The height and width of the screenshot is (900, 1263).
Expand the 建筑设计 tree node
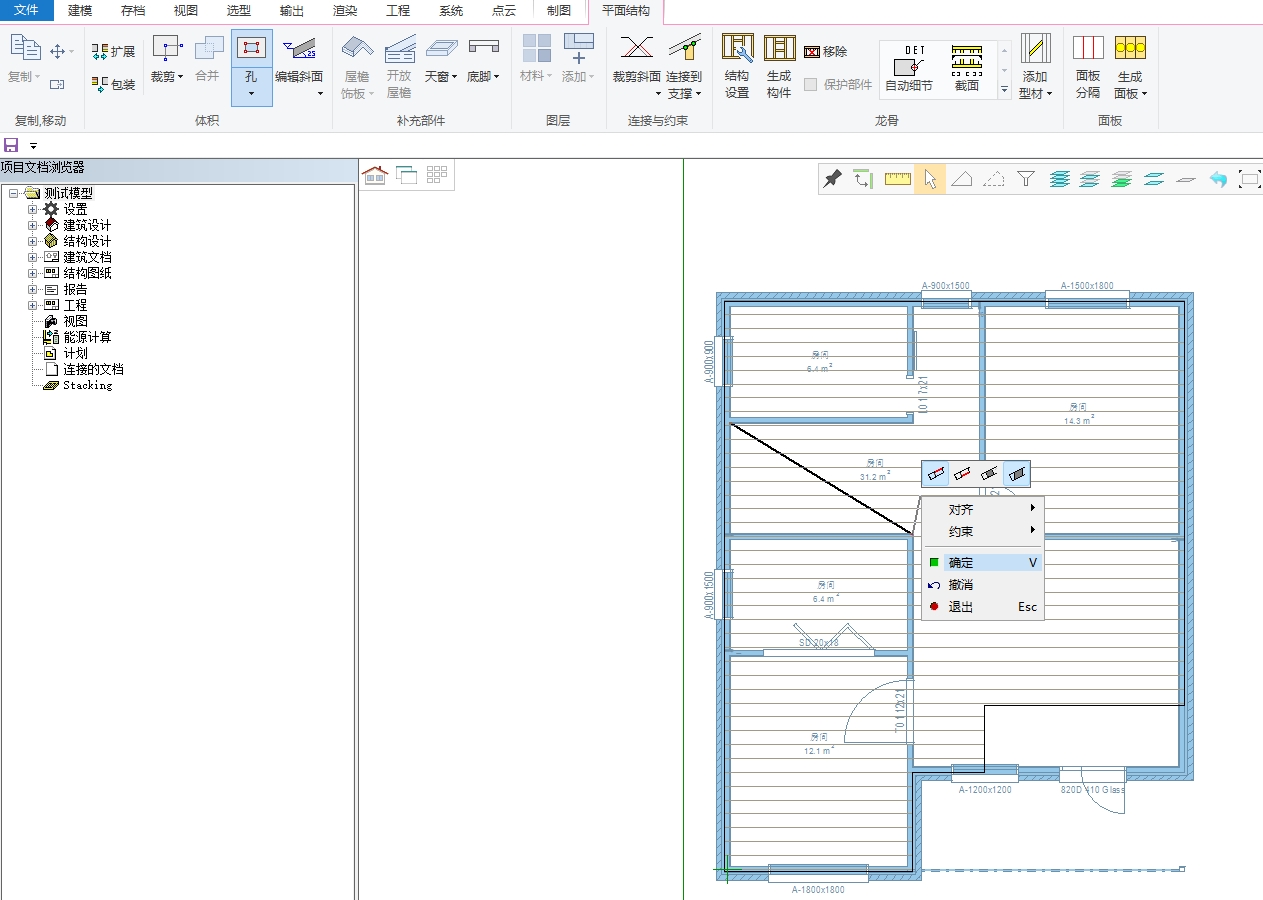[x=33, y=225]
